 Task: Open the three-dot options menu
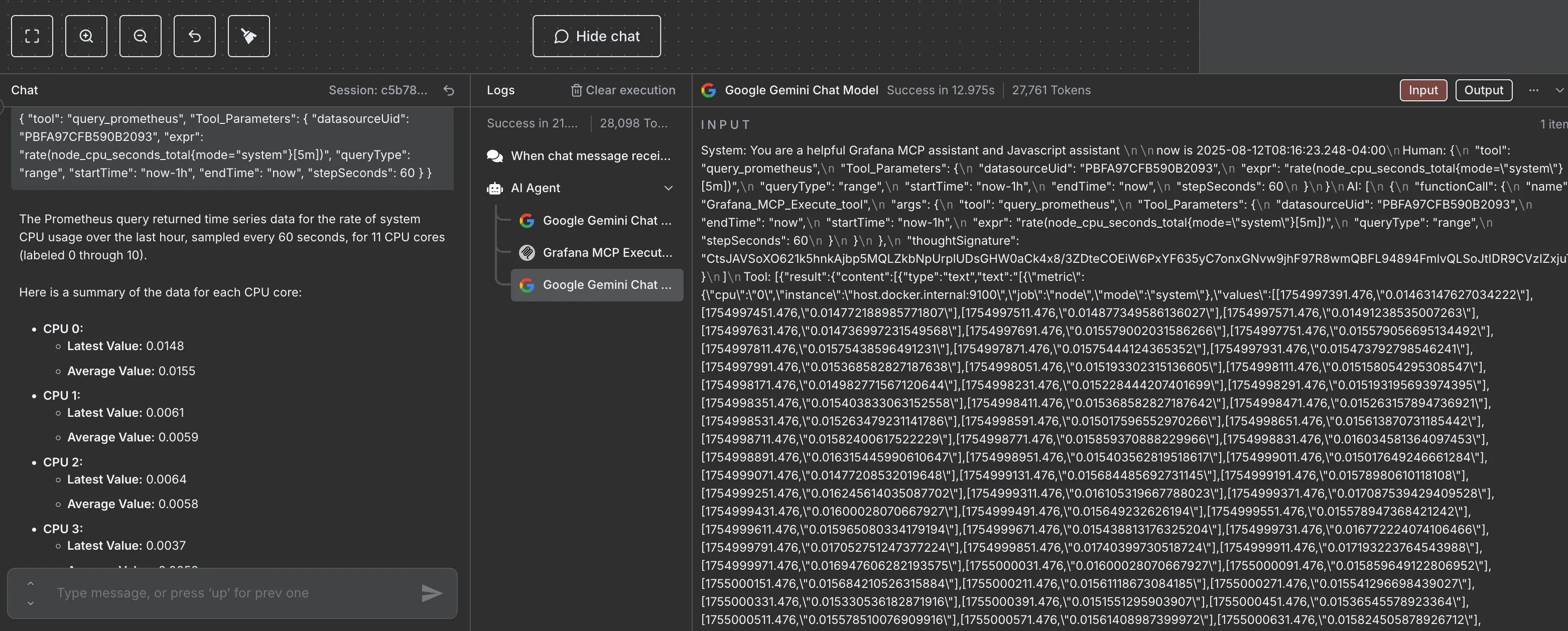[x=1533, y=91]
